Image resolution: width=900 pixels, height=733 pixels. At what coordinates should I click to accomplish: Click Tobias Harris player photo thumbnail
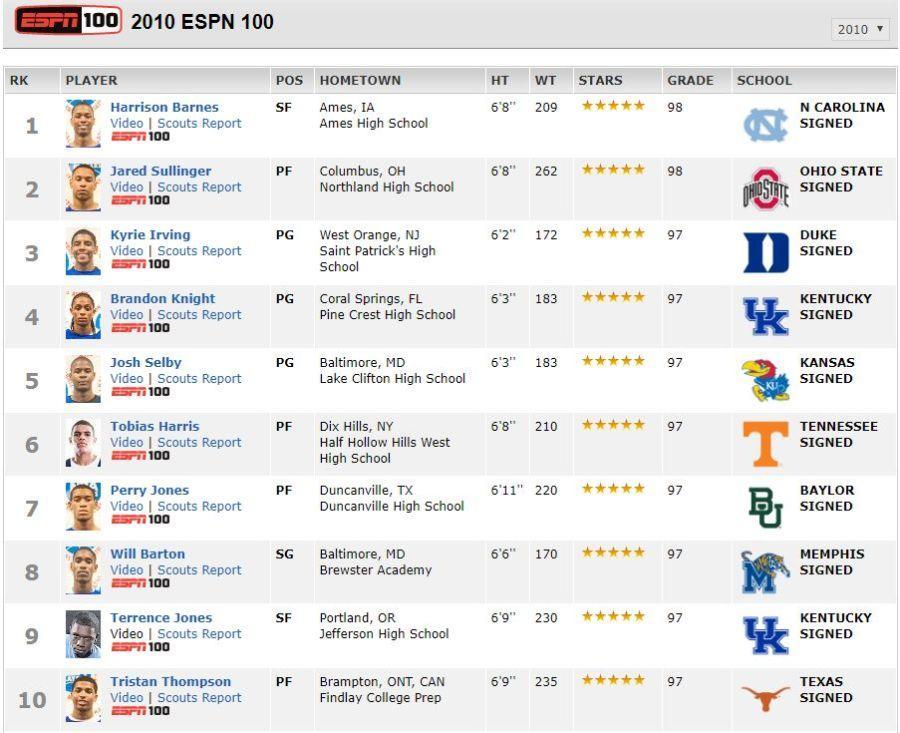(83, 443)
